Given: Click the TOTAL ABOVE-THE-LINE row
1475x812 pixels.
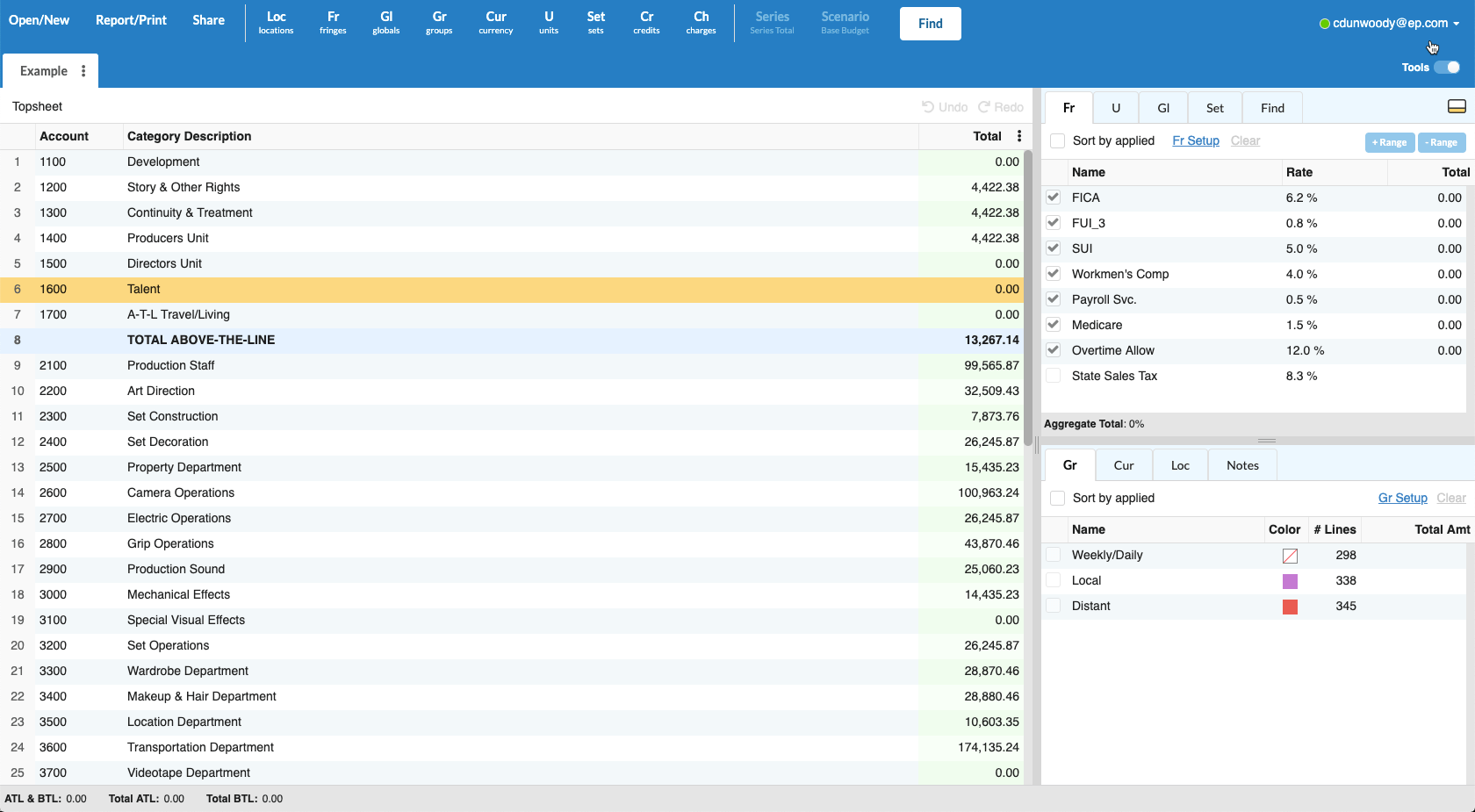Looking at the screenshot, I should pos(511,340).
